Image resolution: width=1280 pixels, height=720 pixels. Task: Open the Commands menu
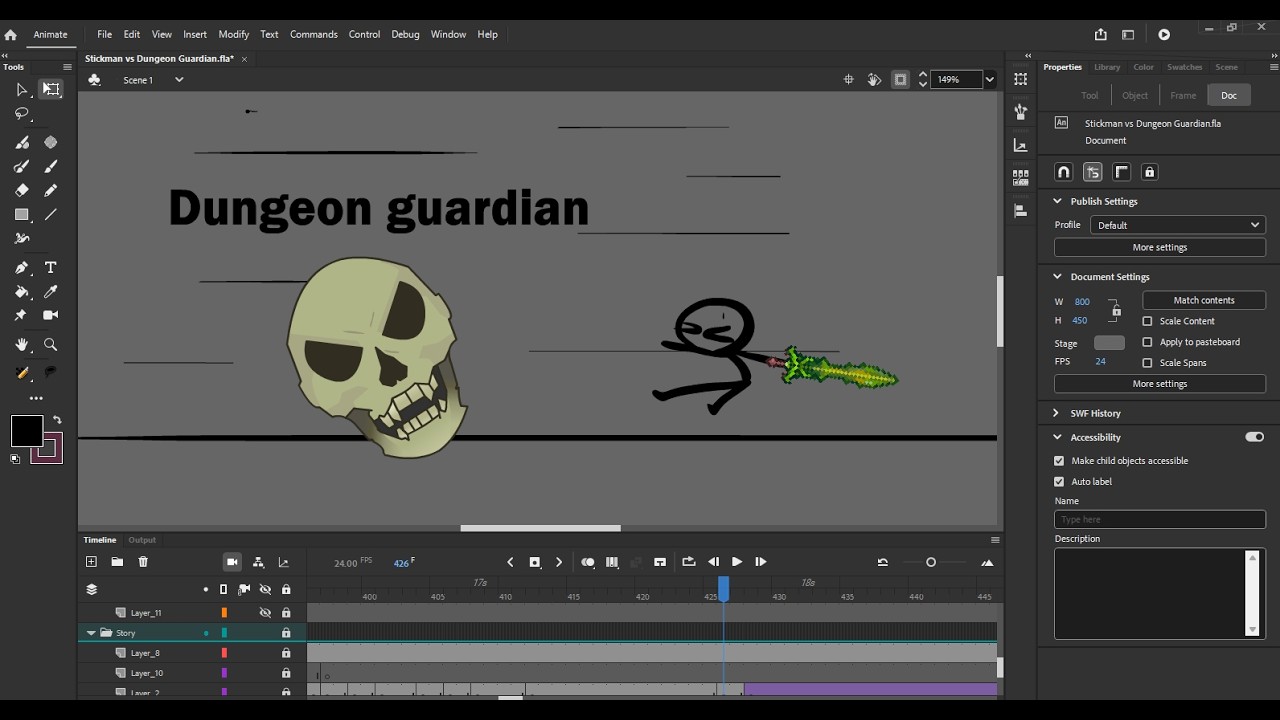click(314, 34)
